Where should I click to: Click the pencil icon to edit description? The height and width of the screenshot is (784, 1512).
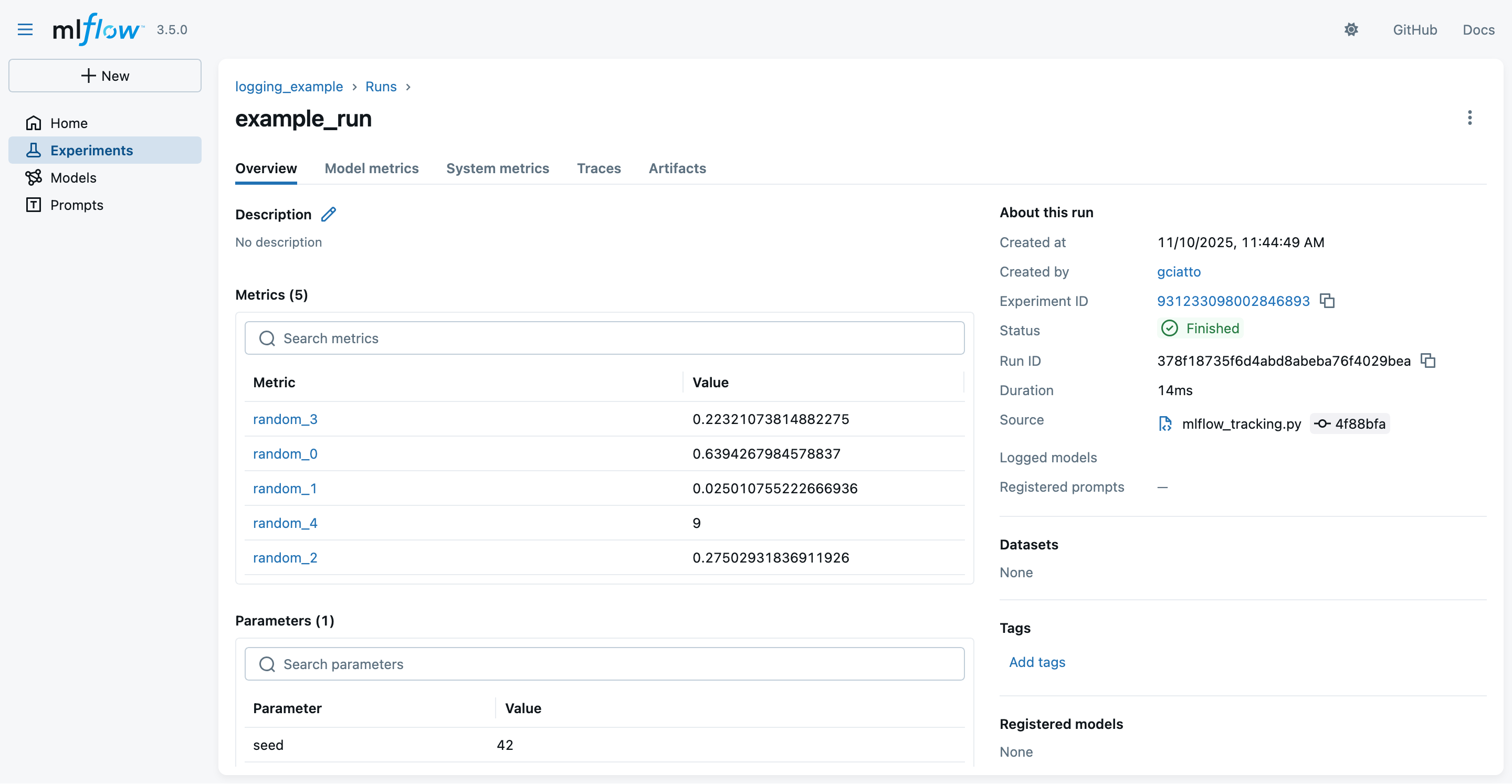[x=329, y=214]
